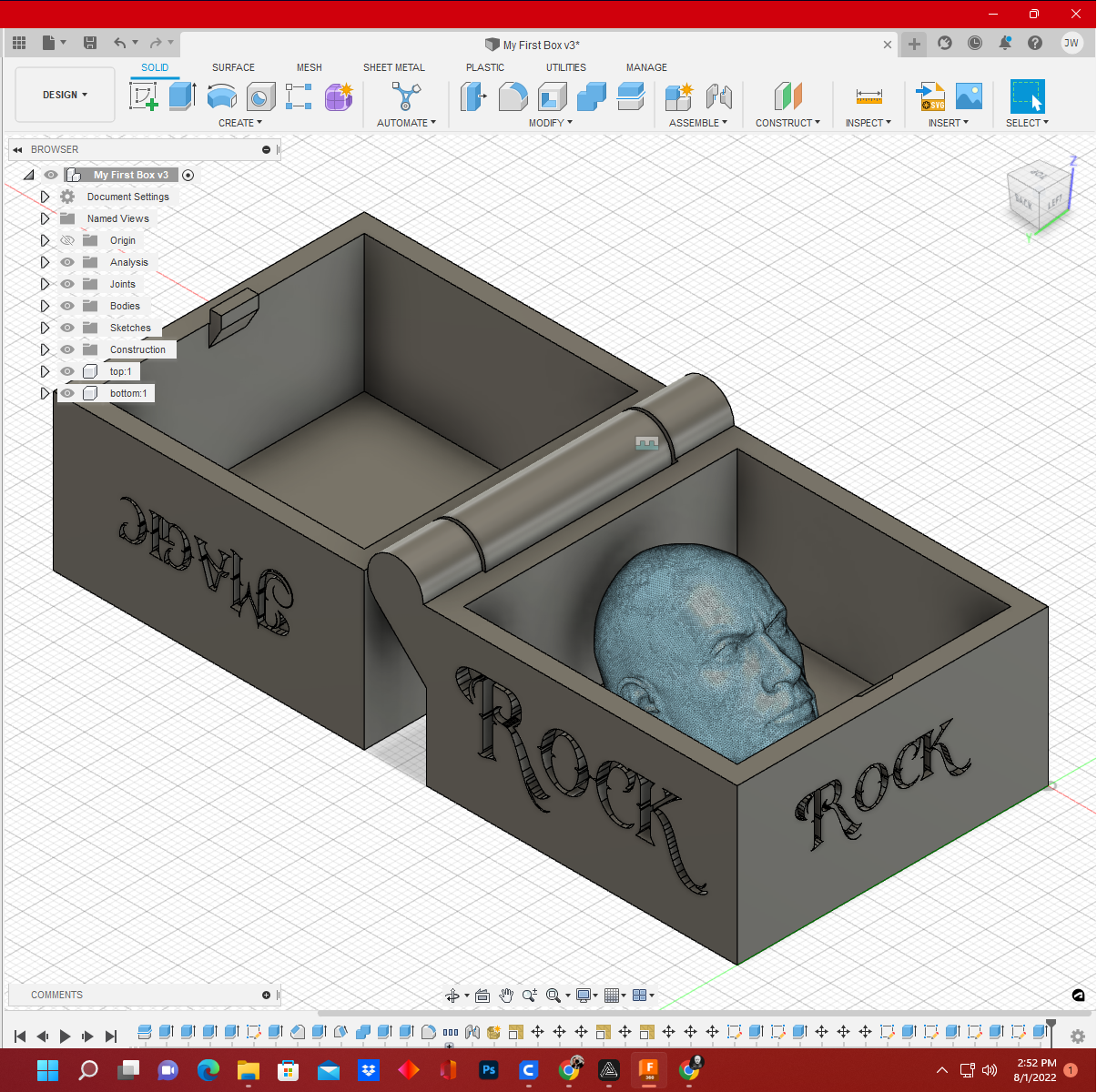This screenshot has width=1107, height=1092.
Task: Open the JW user profile
Action: coord(1071,43)
